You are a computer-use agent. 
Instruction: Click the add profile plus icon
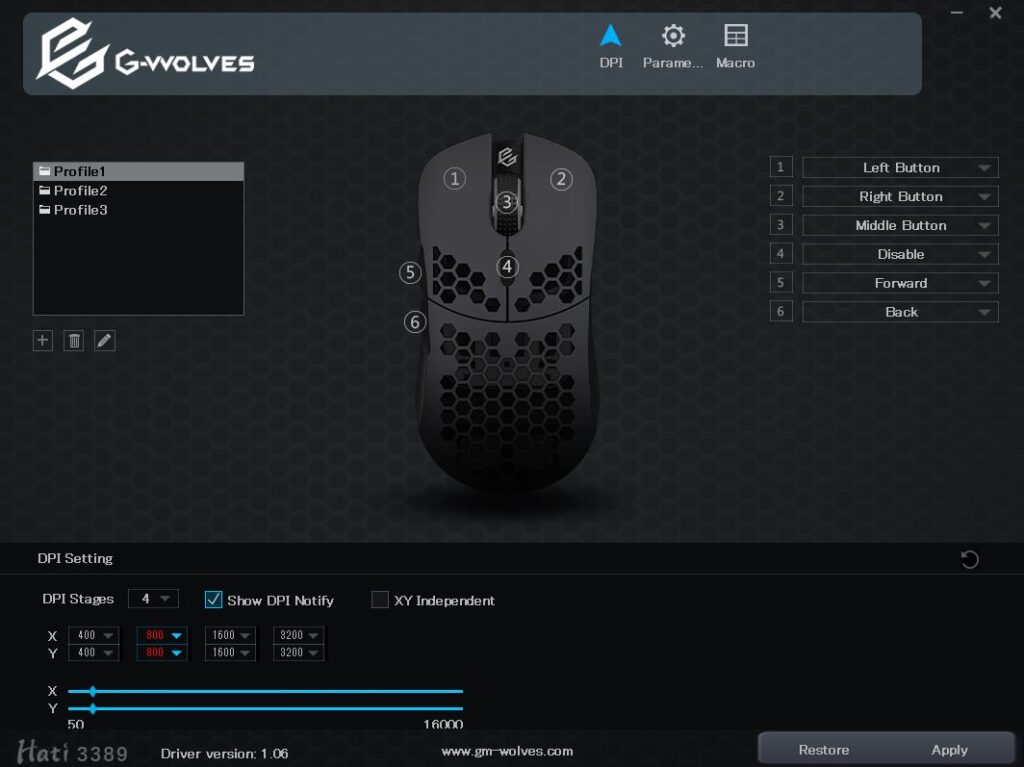tap(42, 340)
